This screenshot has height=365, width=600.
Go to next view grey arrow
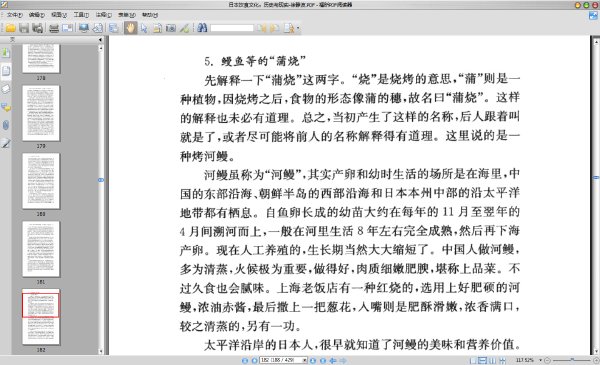343,360
